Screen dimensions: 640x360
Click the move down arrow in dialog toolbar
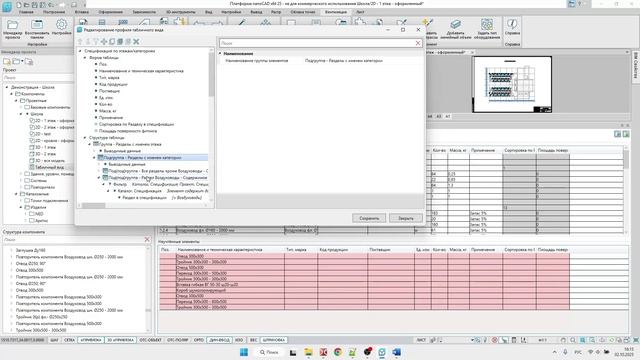[x=88, y=42]
